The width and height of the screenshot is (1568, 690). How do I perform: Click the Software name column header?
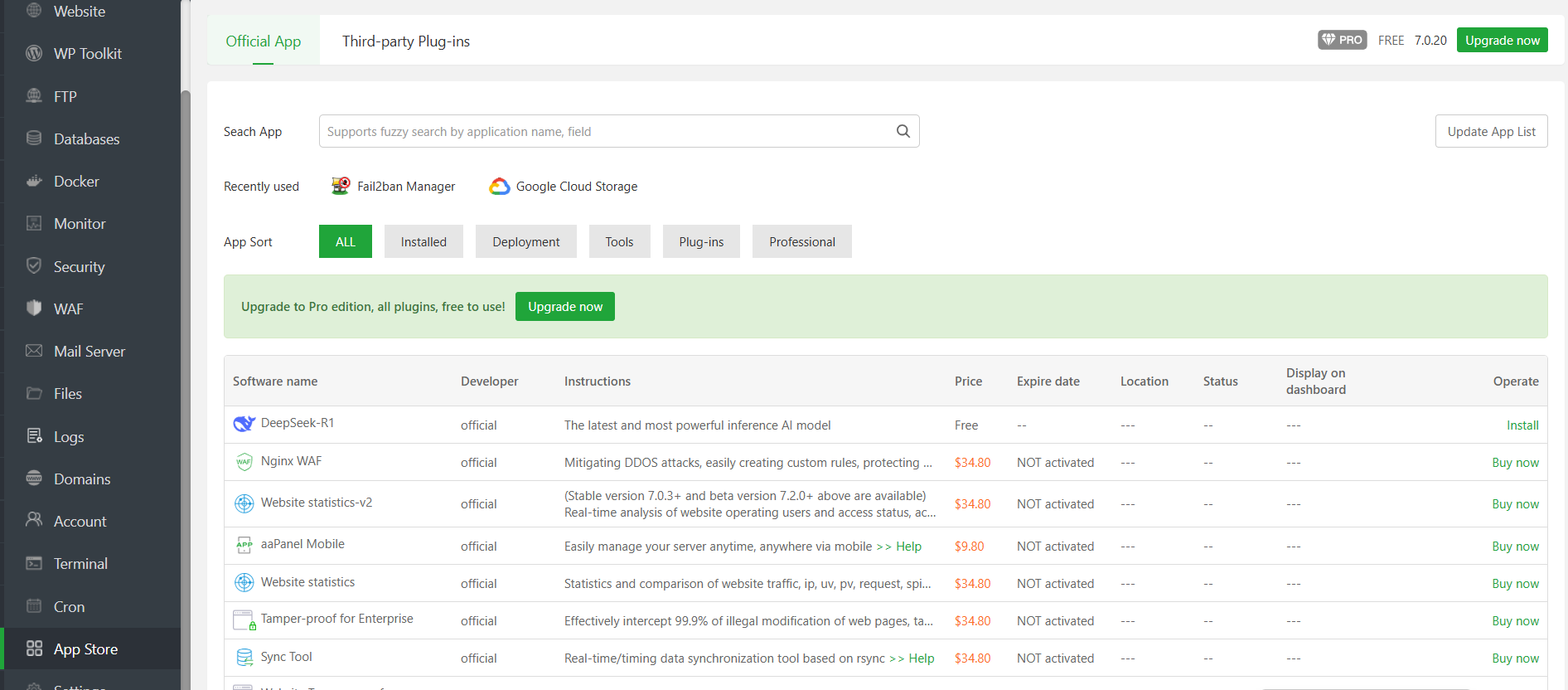(x=275, y=381)
